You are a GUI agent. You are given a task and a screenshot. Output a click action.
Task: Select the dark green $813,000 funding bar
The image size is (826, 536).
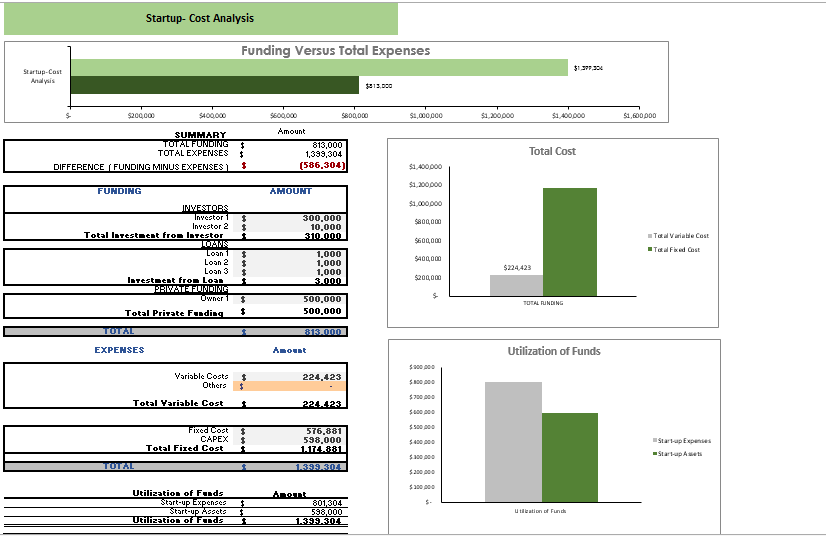click(215, 85)
